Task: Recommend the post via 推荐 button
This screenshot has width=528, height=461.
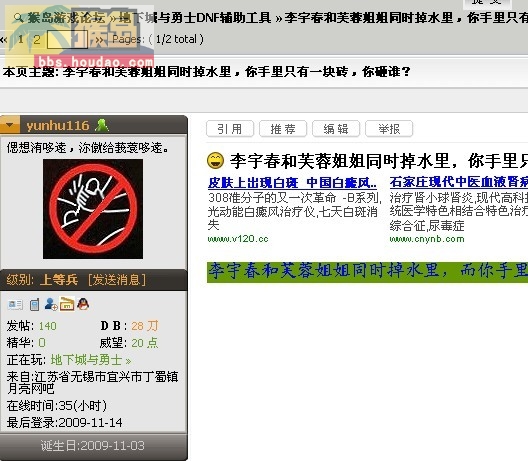Action: [x=283, y=129]
